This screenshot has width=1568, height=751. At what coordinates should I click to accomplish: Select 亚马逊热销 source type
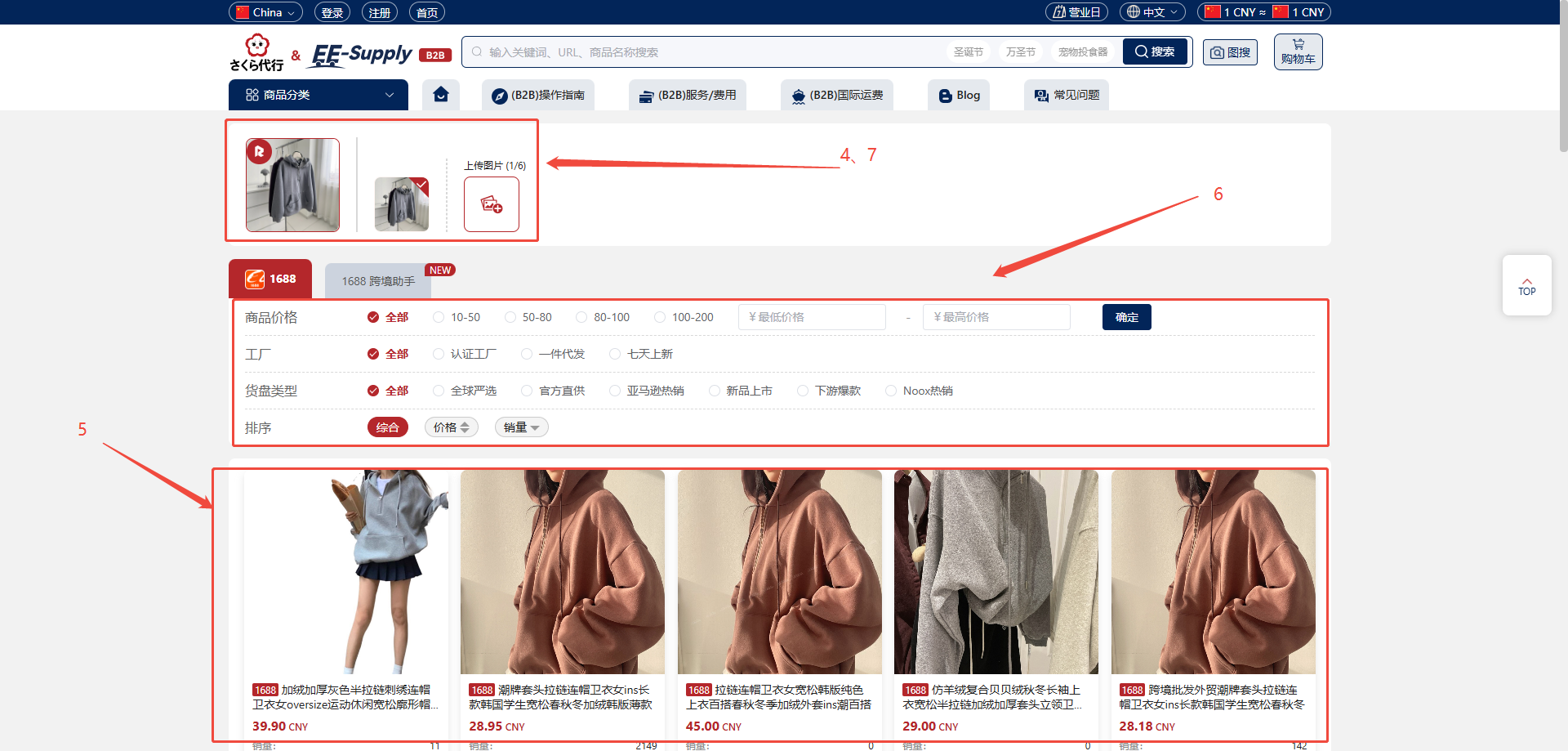tap(647, 391)
